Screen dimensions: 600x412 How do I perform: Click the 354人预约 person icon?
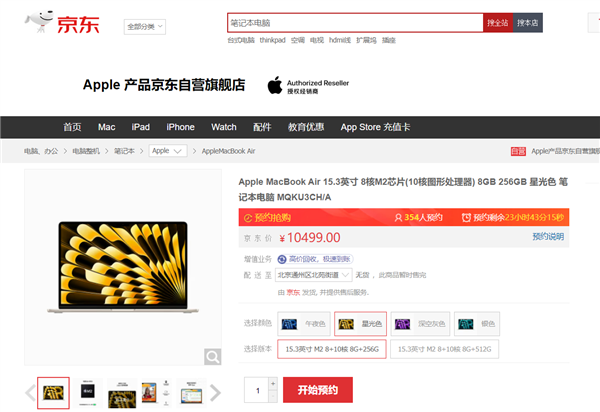(398, 218)
